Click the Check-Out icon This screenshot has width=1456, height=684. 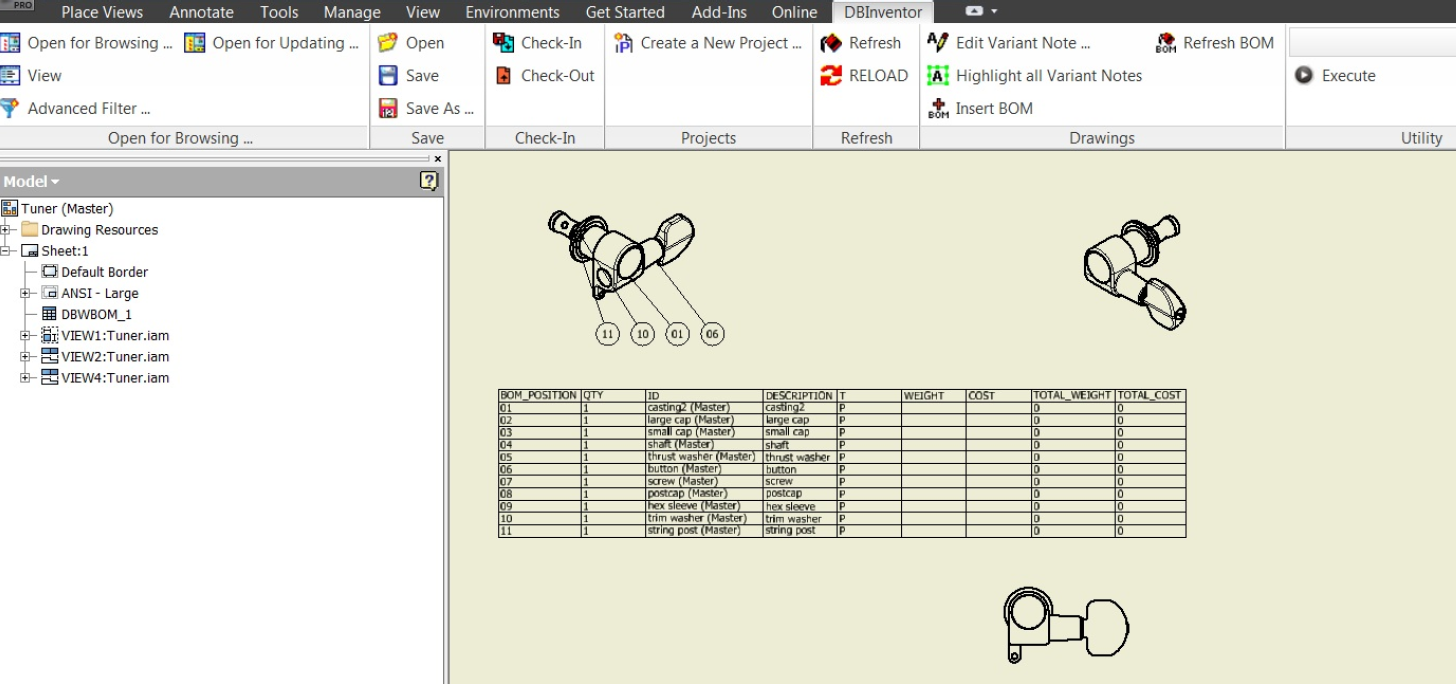coord(504,75)
